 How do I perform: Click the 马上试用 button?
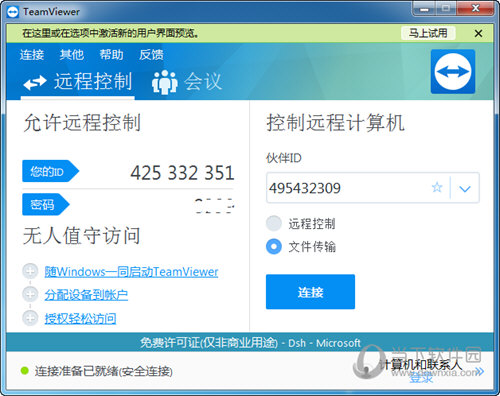(428, 33)
